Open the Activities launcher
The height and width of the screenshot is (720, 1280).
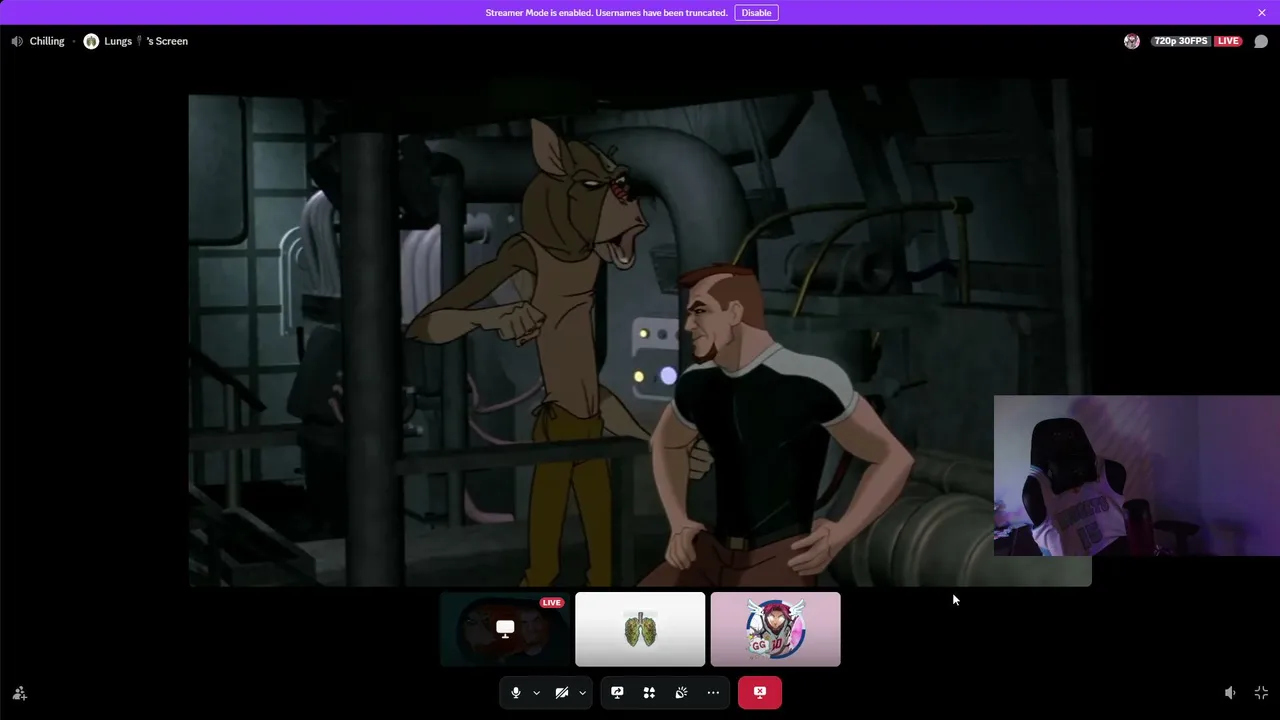[x=649, y=692]
